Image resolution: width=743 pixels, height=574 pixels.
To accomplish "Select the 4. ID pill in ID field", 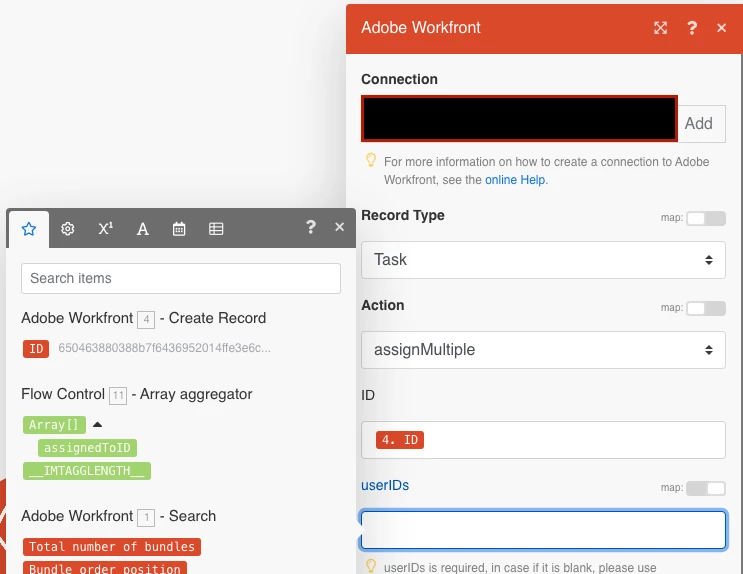I will [x=399, y=440].
